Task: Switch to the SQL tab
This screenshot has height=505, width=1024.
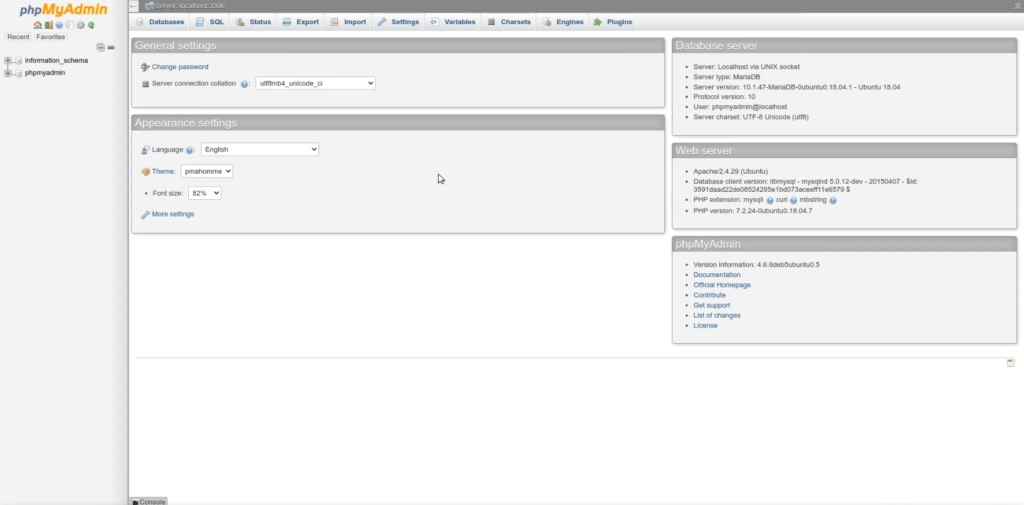Action: point(210,22)
